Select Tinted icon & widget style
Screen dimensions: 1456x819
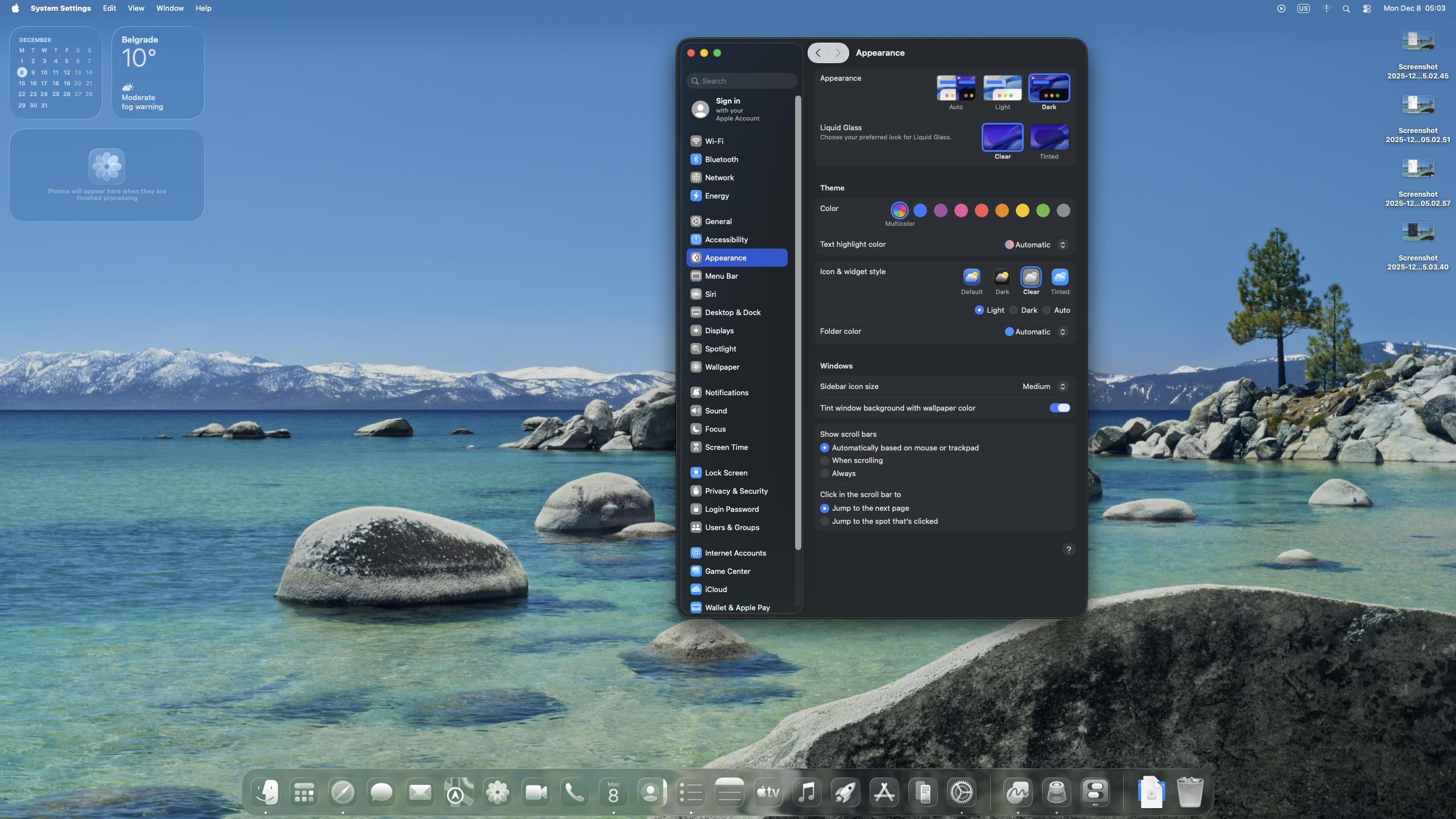(1060, 278)
